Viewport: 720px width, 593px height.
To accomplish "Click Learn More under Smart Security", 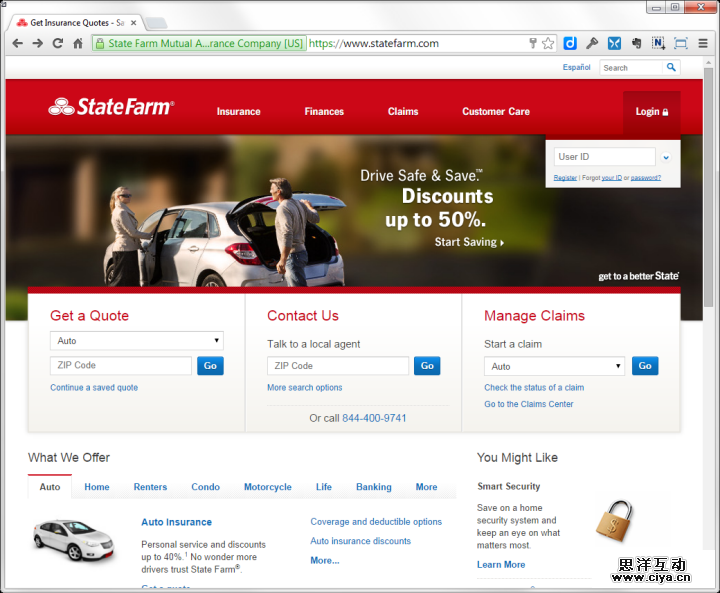I will pos(501,565).
